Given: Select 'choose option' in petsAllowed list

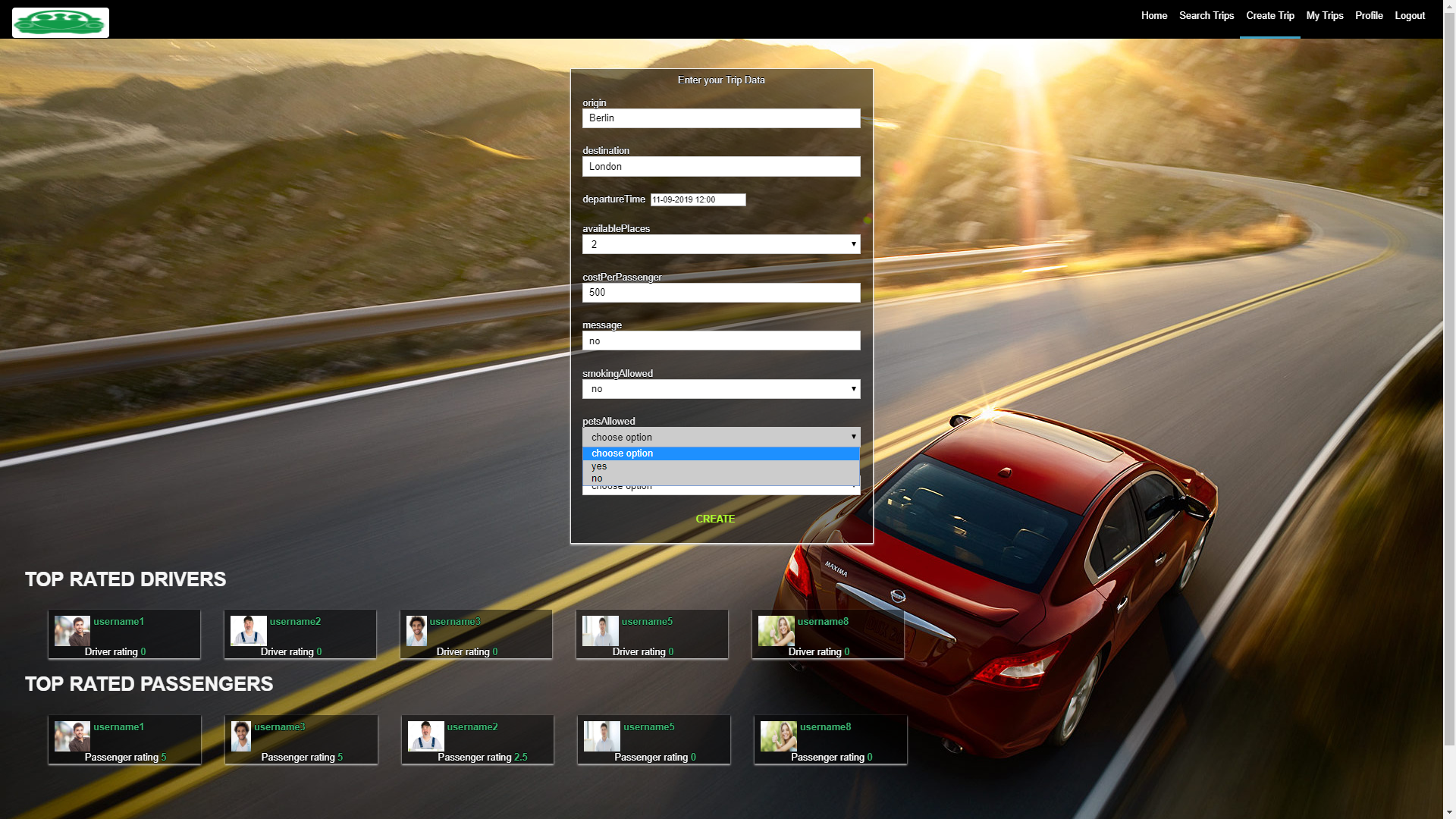Looking at the screenshot, I should tap(721, 453).
